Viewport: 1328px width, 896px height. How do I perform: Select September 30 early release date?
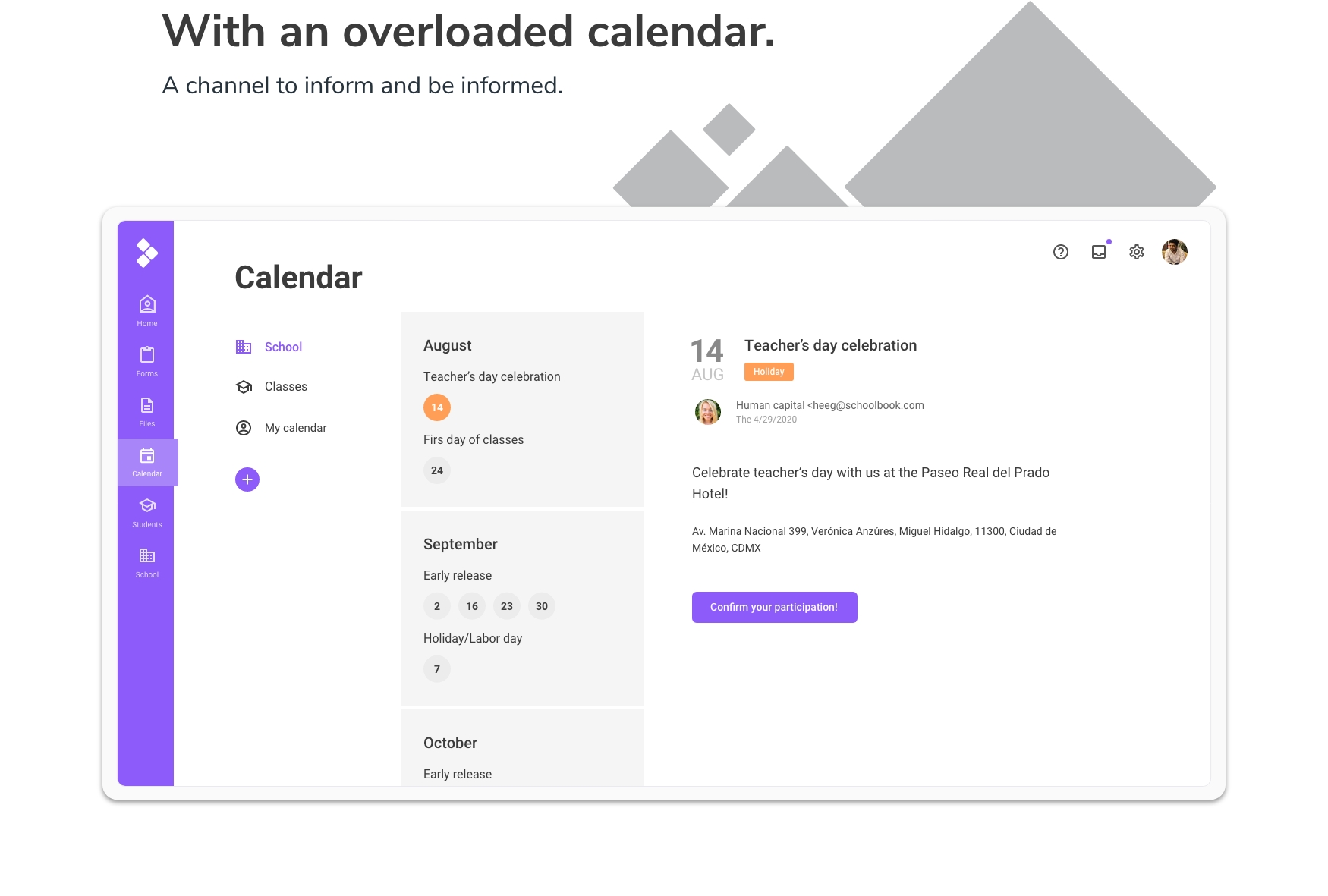(542, 606)
